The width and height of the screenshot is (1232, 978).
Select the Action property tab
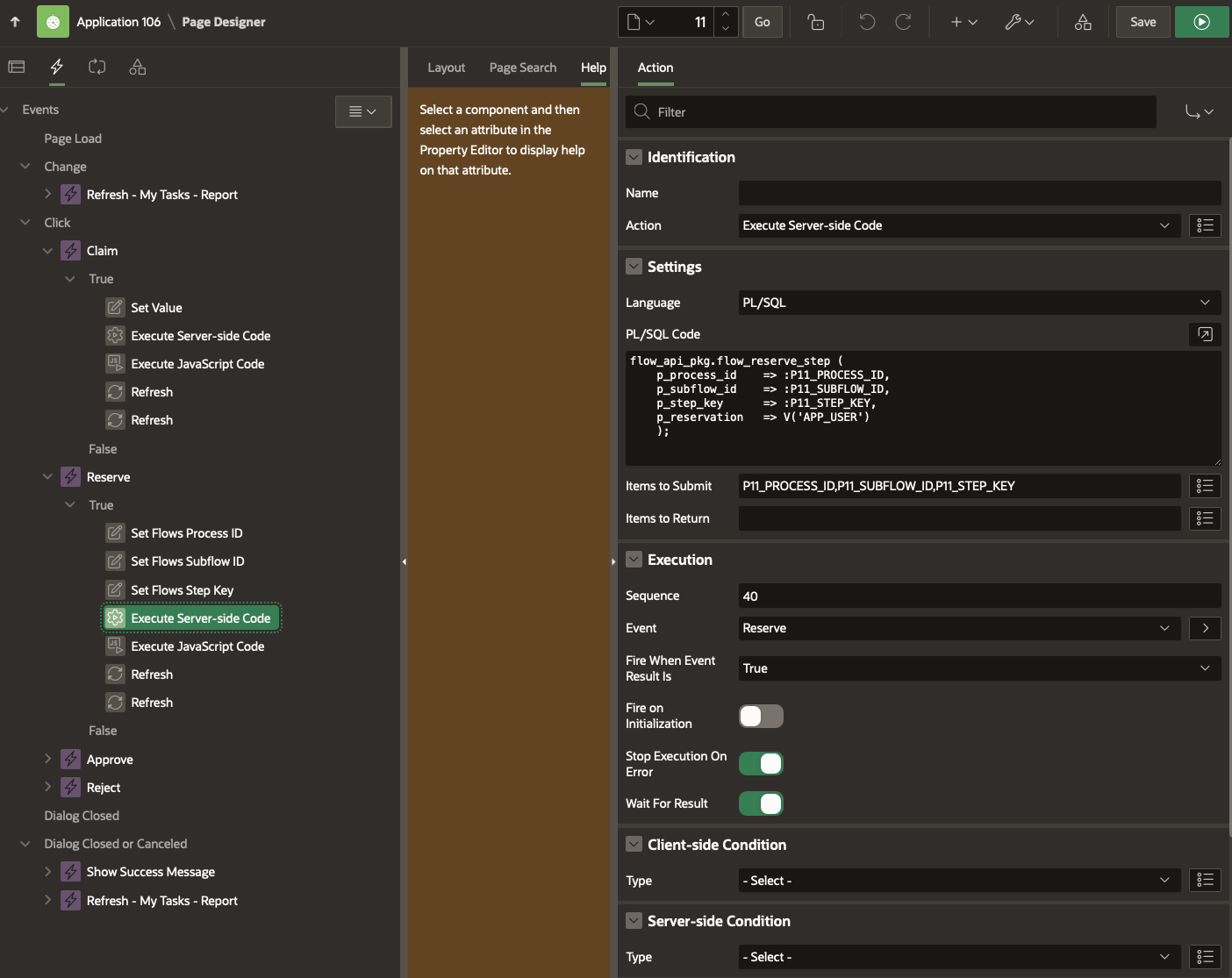tap(655, 68)
